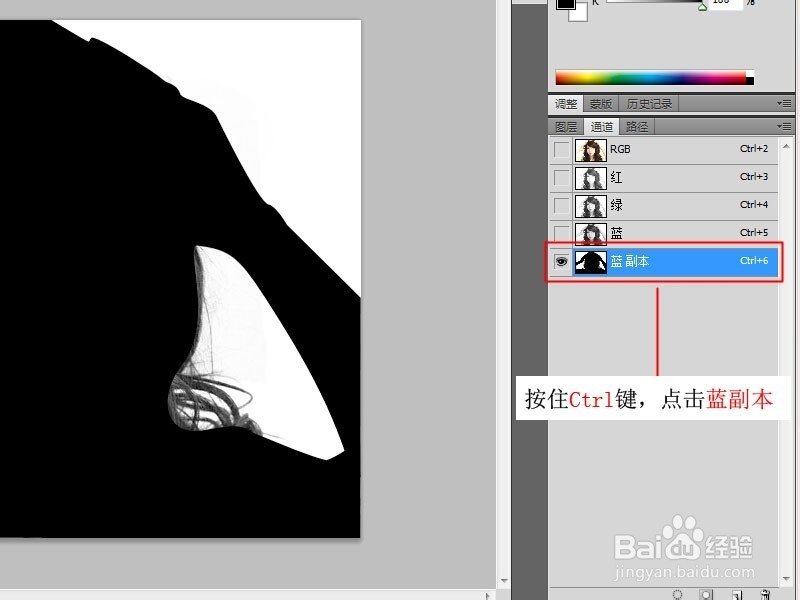Click the 红 channel thumbnail
This screenshot has height=600, width=800.
click(x=591, y=178)
